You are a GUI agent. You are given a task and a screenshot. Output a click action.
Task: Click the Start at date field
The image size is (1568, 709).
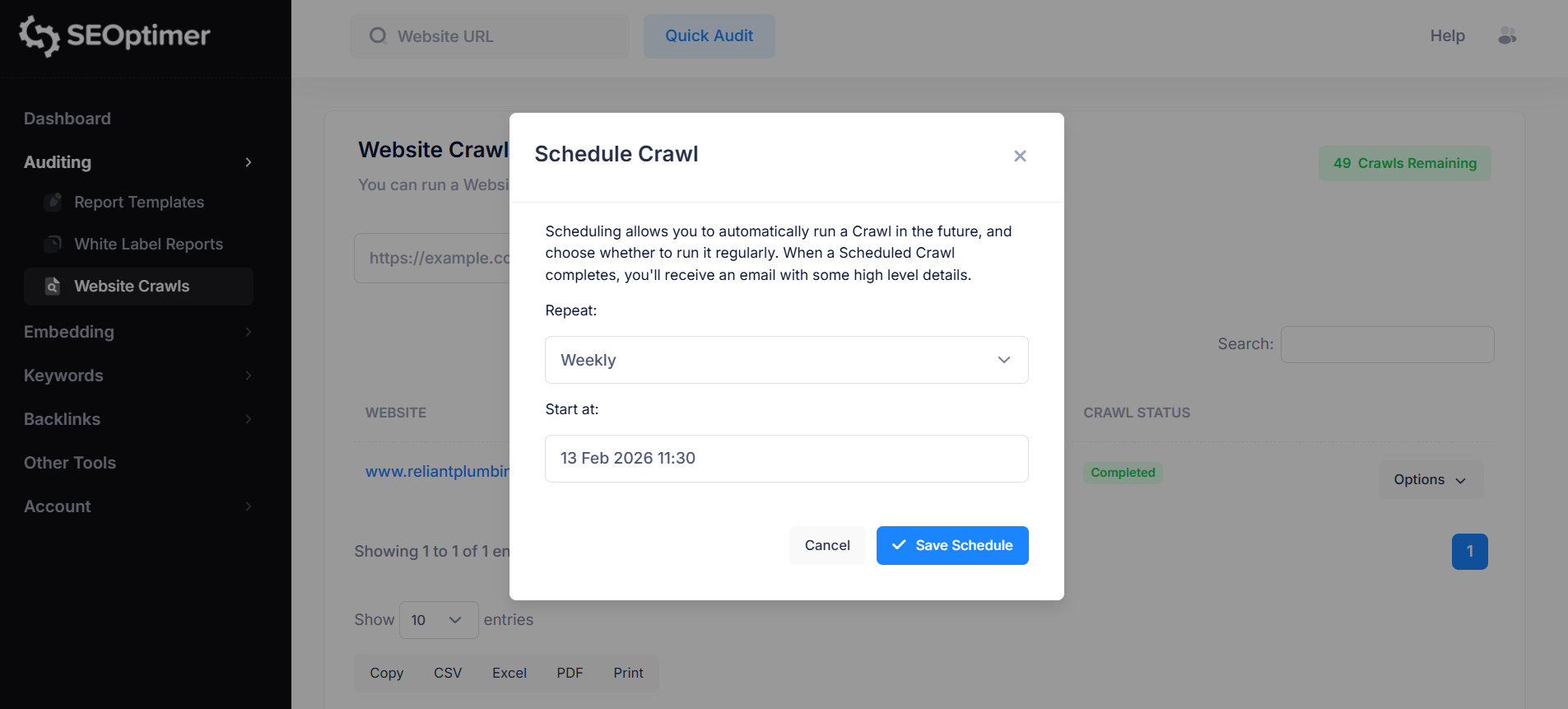coord(785,459)
